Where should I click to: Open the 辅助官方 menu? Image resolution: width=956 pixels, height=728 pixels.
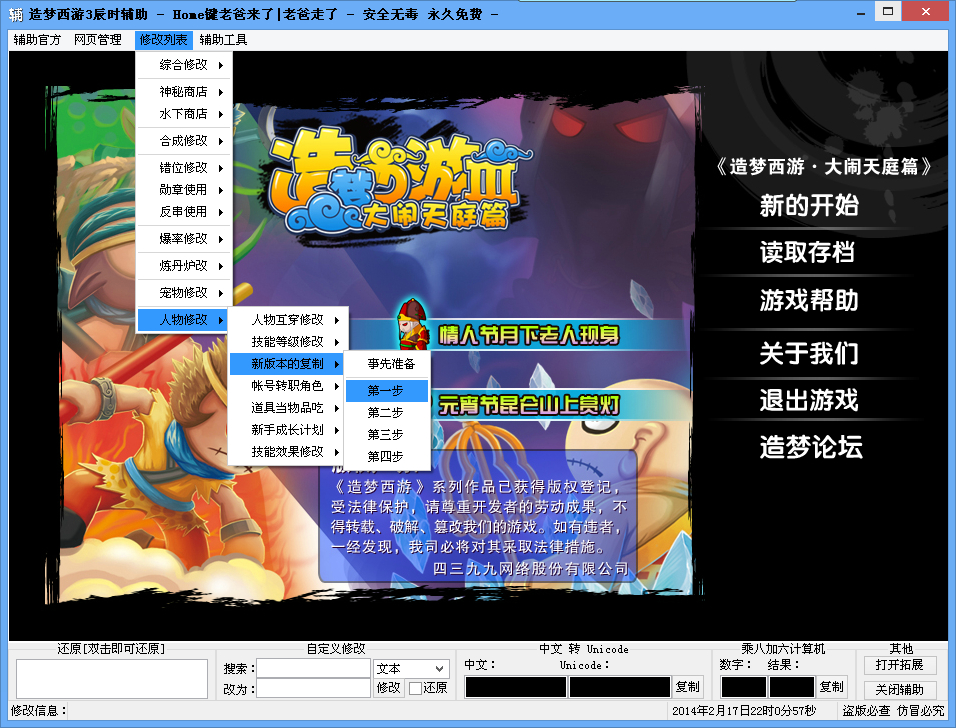37,40
